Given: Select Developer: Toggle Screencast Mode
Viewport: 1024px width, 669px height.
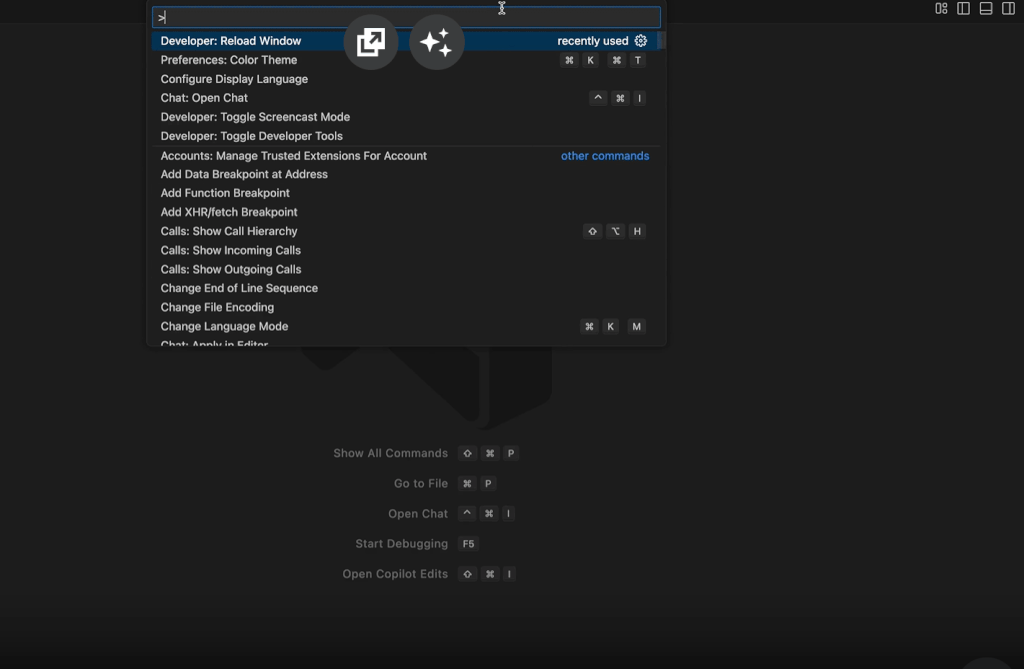Looking at the screenshot, I should click(405, 117).
